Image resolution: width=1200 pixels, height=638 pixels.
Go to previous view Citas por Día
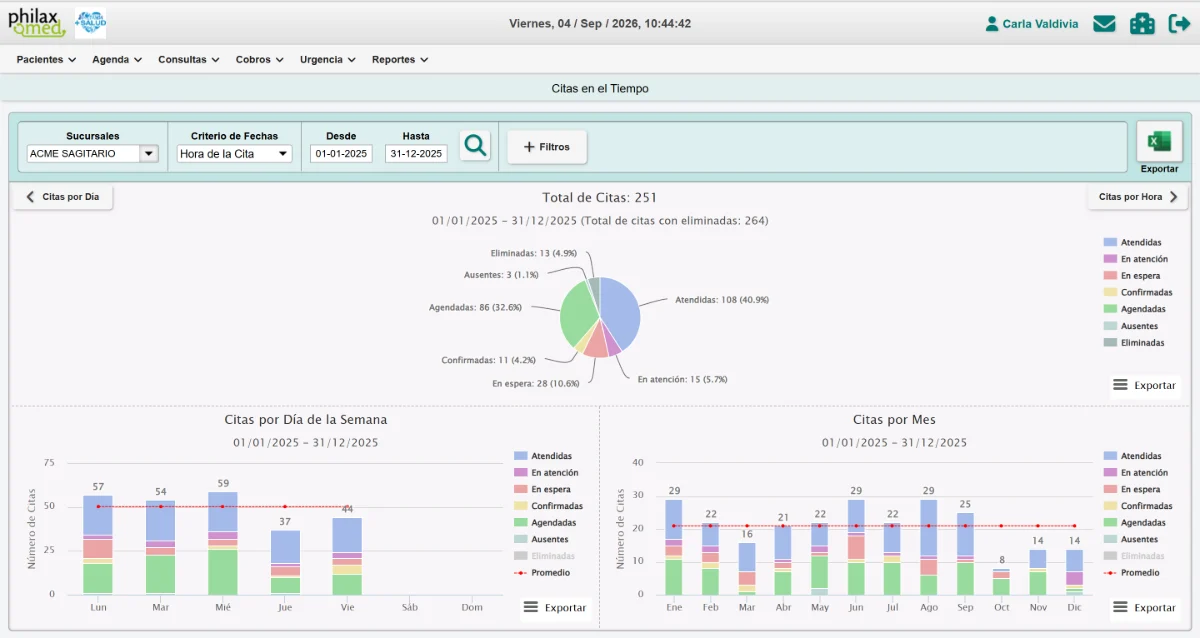tap(63, 197)
